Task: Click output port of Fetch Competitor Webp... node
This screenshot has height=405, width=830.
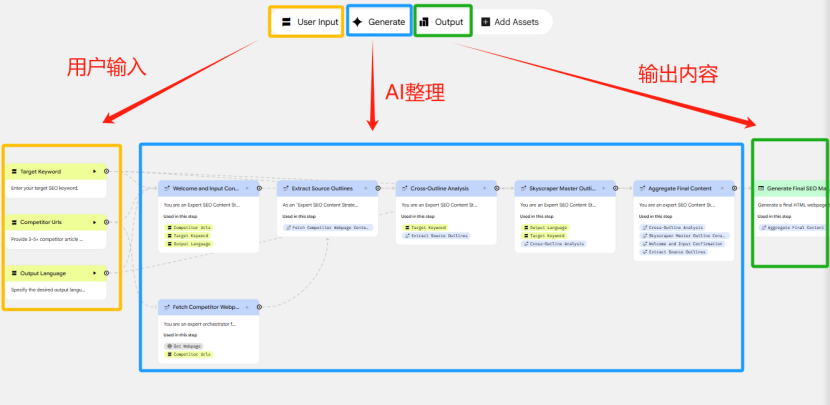Action: coord(259,307)
